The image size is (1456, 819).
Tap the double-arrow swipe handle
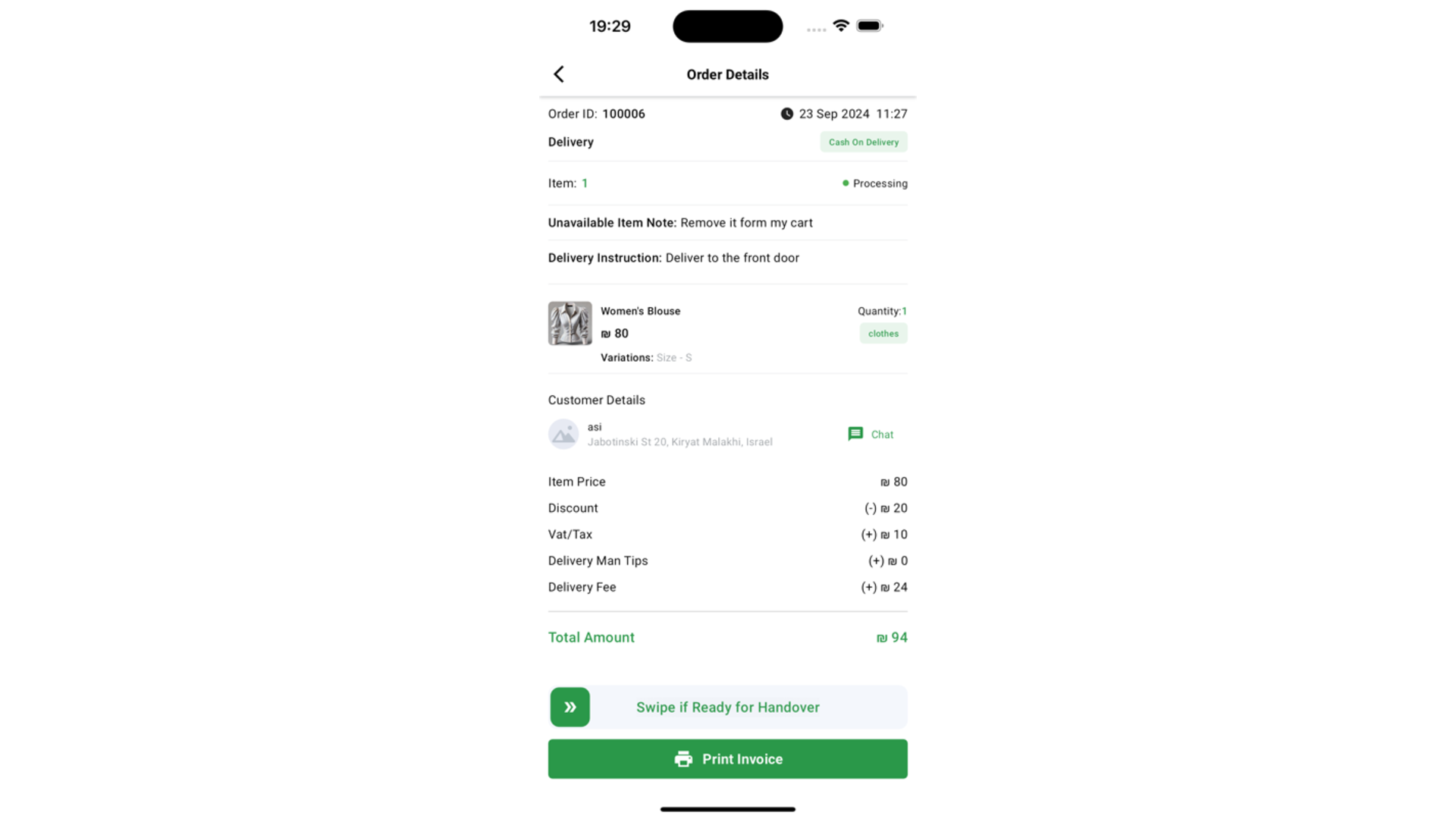point(570,708)
